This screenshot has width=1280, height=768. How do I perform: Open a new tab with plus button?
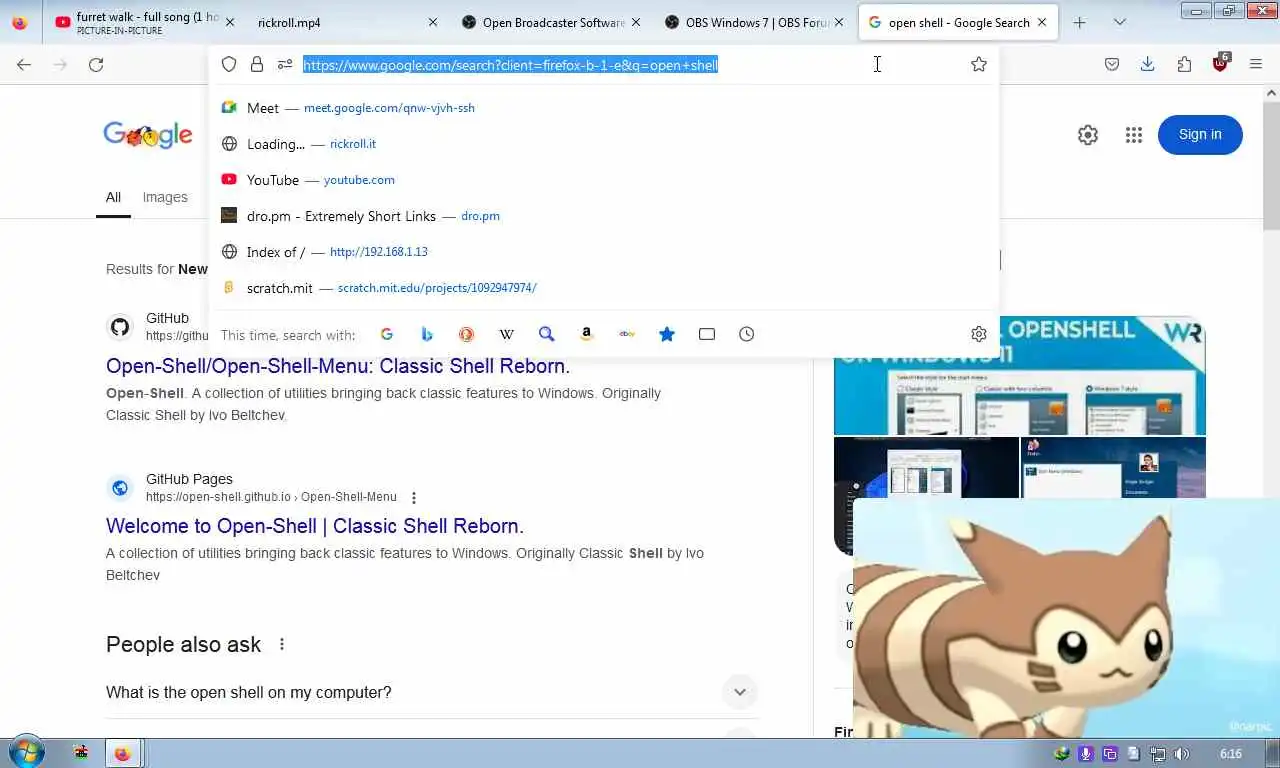tap(1079, 22)
